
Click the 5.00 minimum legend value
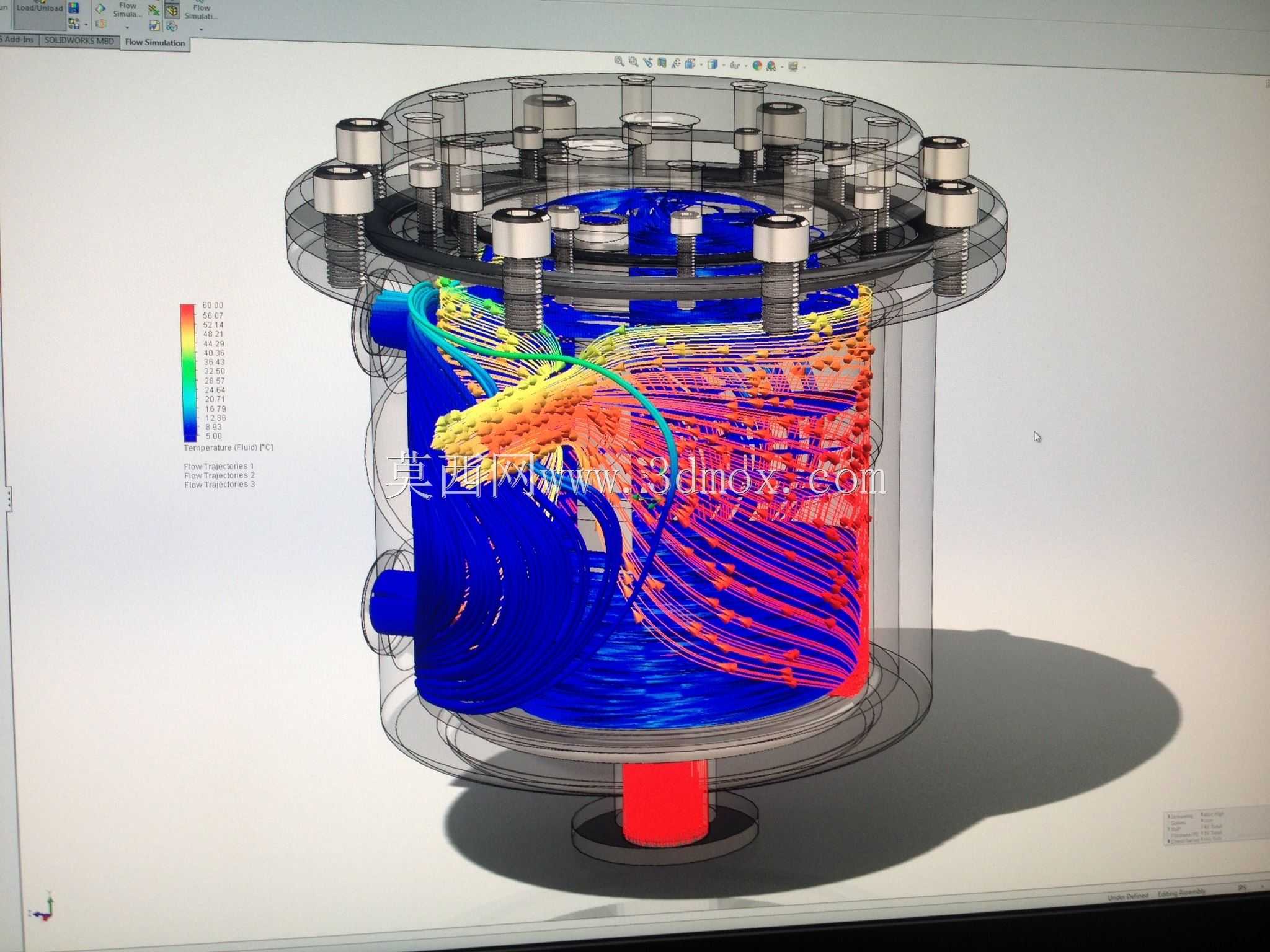tap(213, 436)
